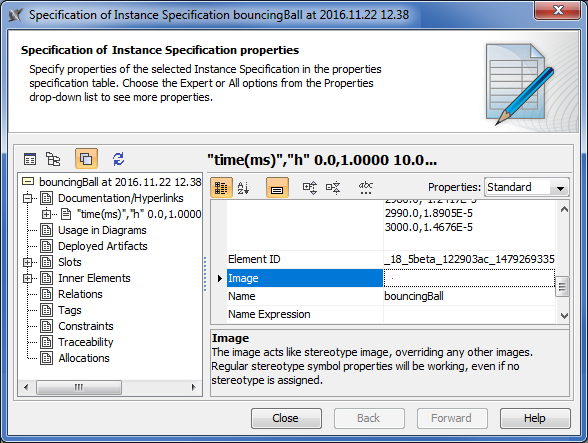The width and height of the screenshot is (588, 443).
Task: Switch to the table view icon above the tree
Action: pos(30,159)
